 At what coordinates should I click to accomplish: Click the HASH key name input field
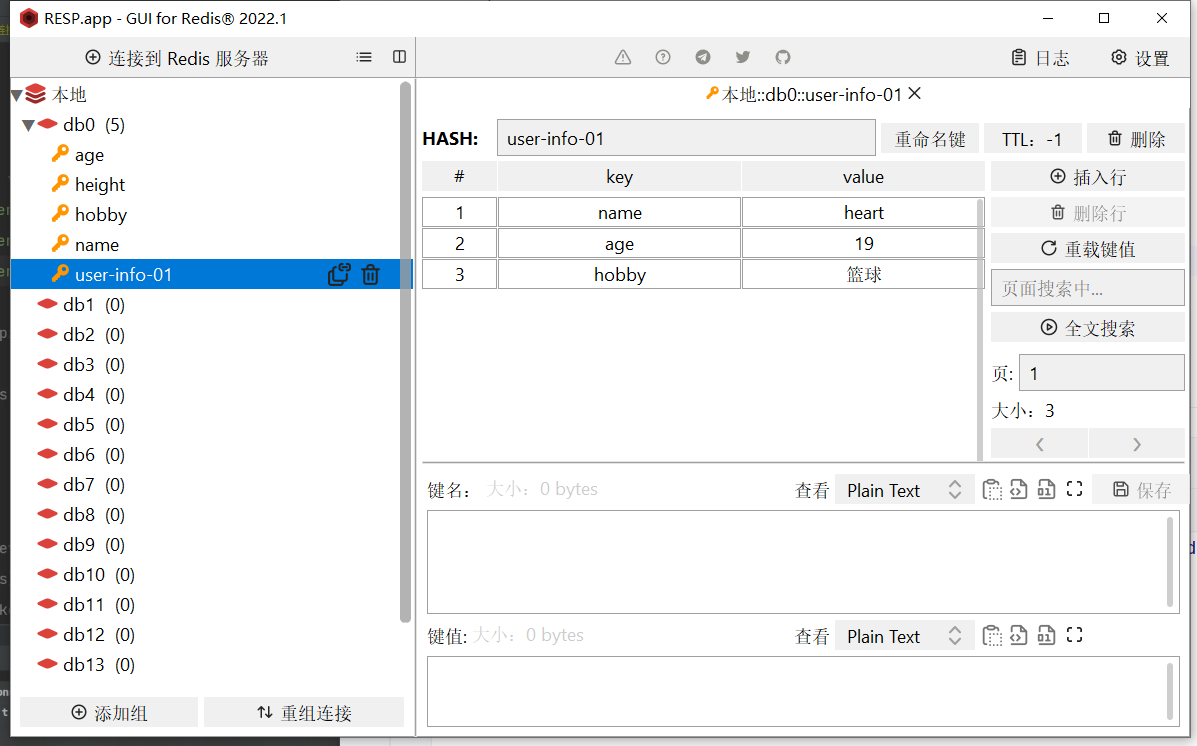(686, 138)
